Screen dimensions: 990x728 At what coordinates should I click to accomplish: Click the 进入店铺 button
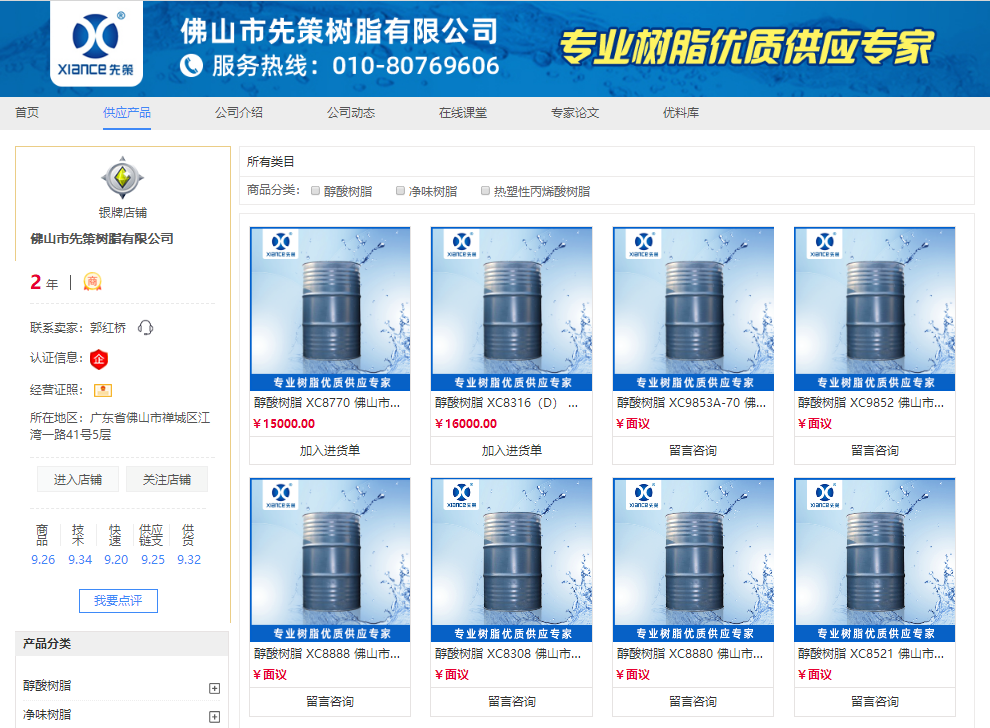tap(78, 479)
